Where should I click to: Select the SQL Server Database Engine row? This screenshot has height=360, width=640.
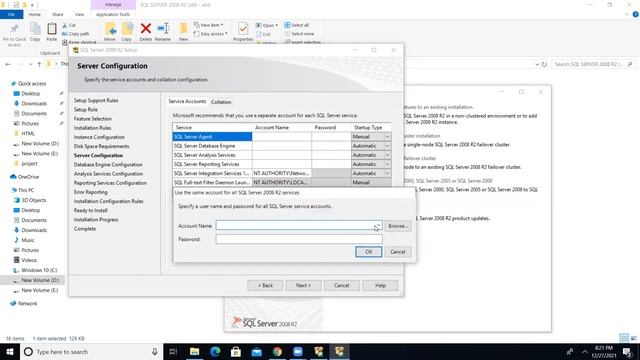coord(212,146)
